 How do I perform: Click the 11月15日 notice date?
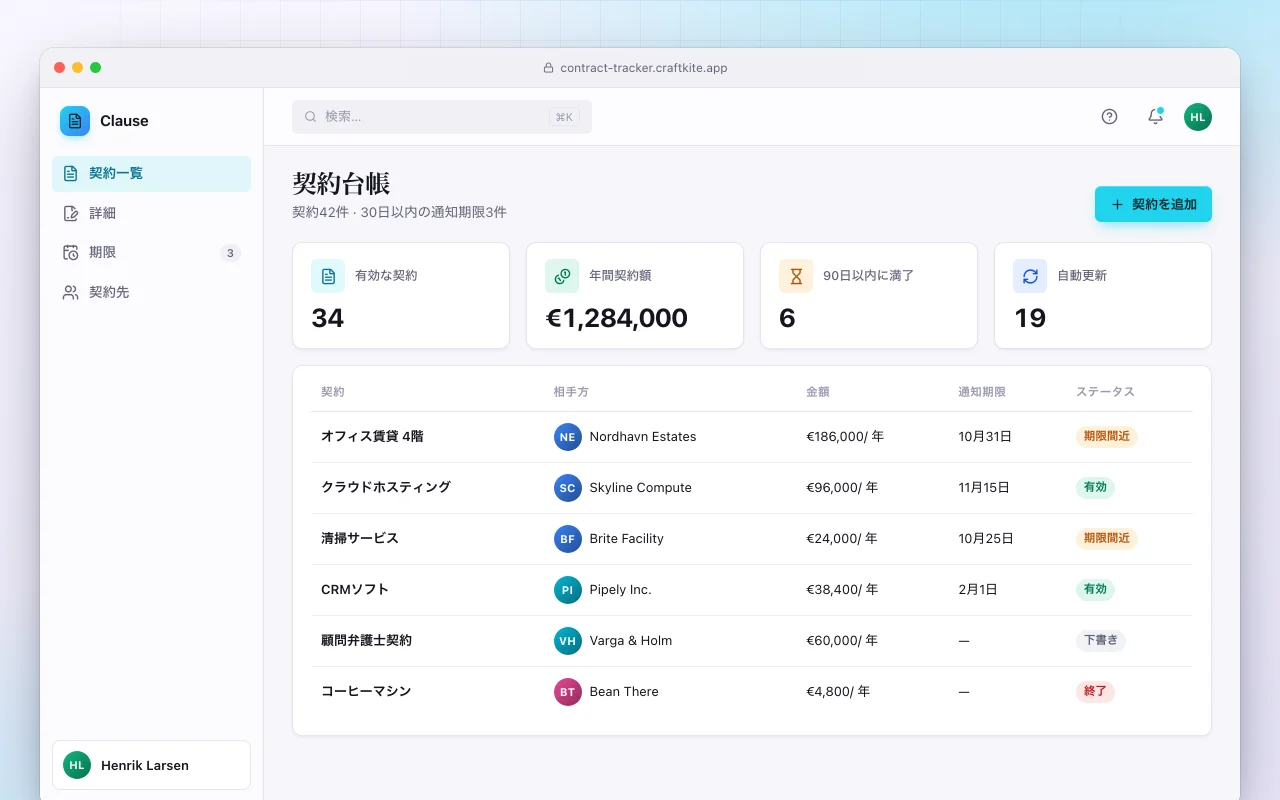984,488
